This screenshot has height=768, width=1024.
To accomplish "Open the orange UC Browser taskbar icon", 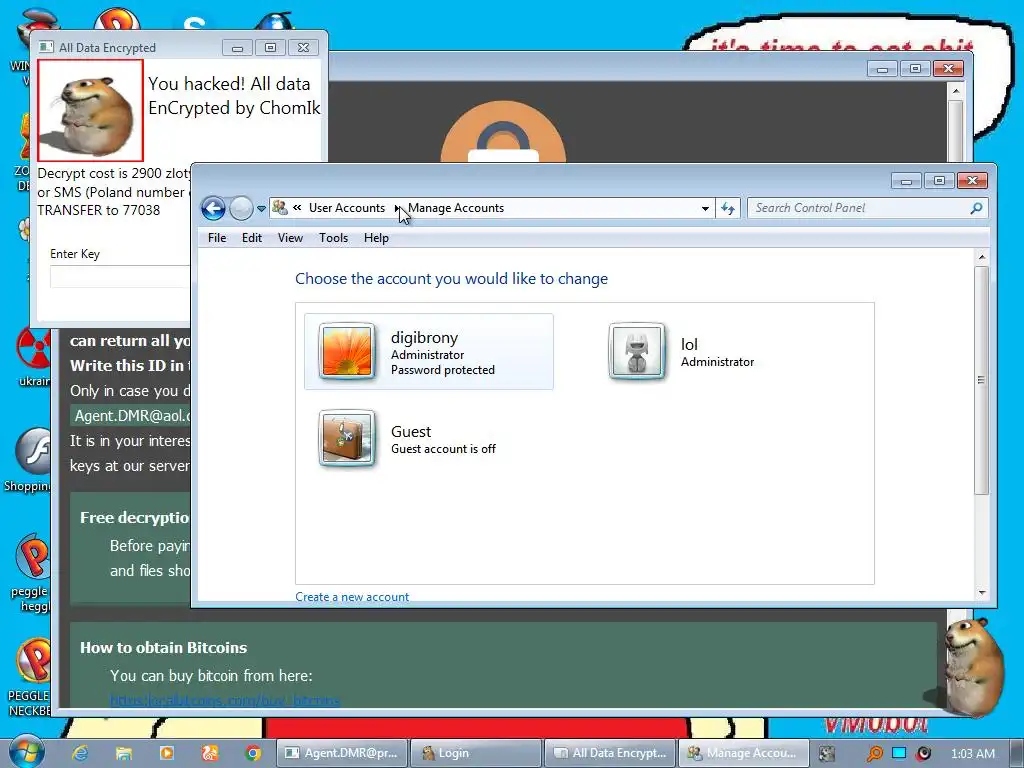I will pyautogui.click(x=210, y=753).
